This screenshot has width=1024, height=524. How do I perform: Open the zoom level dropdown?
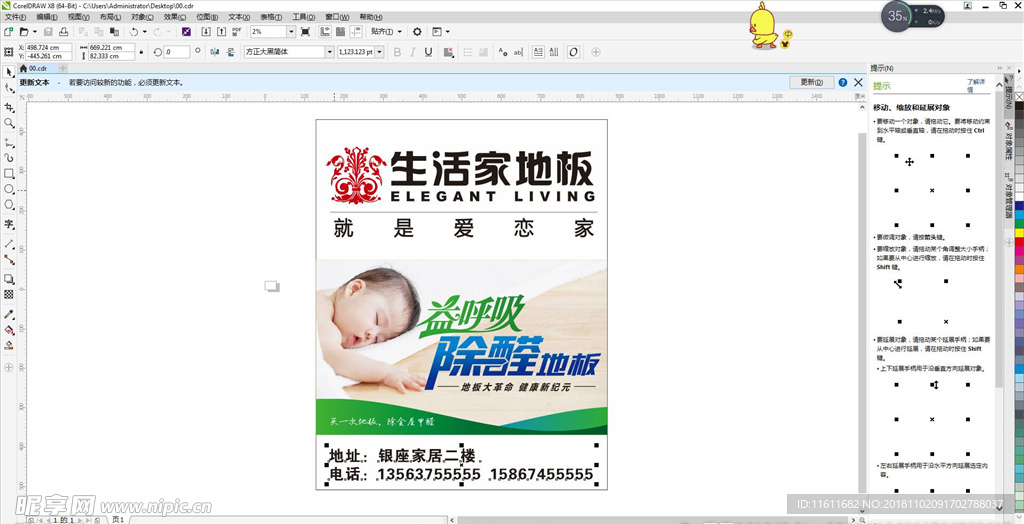(x=291, y=31)
